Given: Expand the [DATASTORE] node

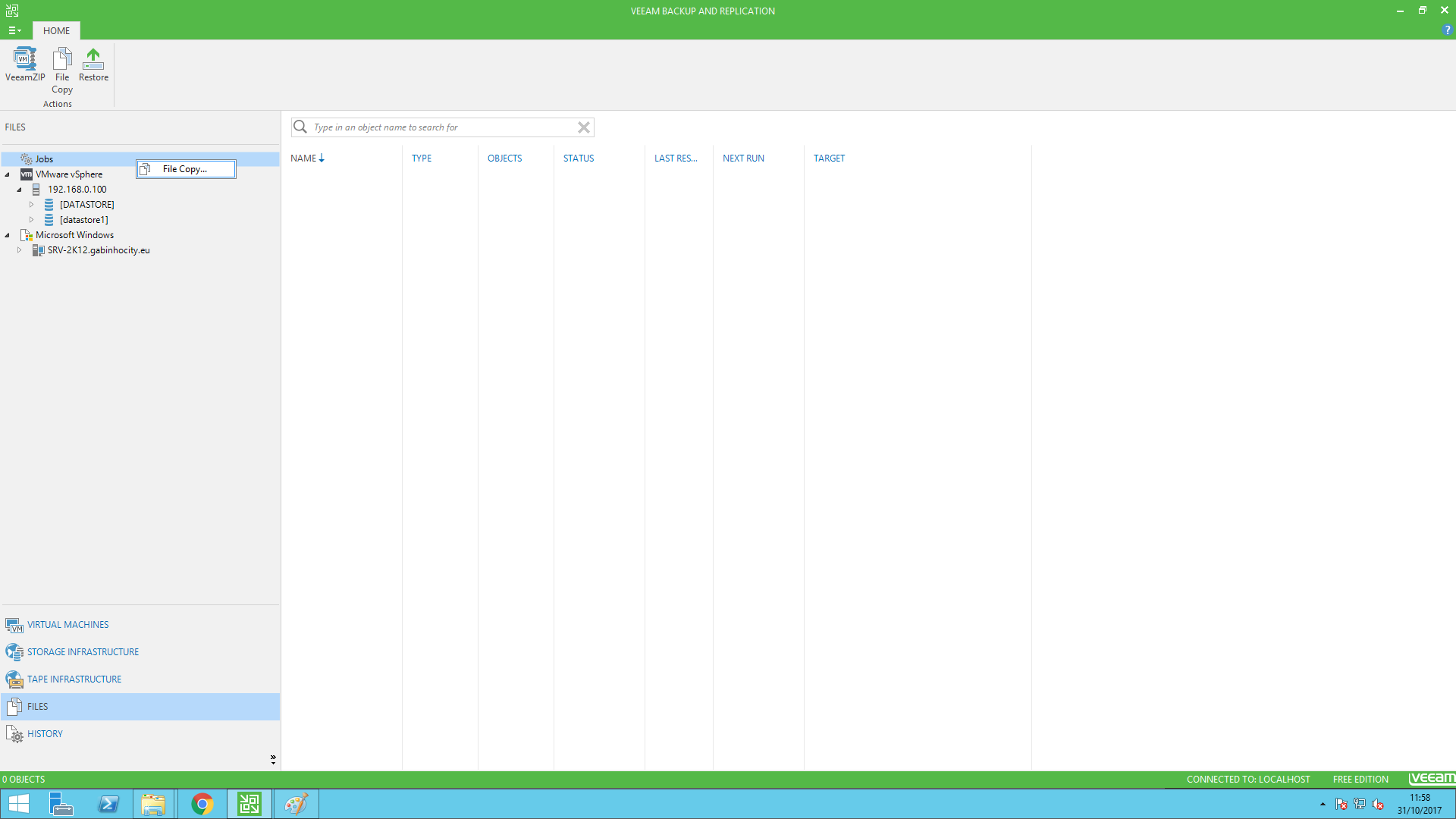Looking at the screenshot, I should pyautogui.click(x=32, y=205).
